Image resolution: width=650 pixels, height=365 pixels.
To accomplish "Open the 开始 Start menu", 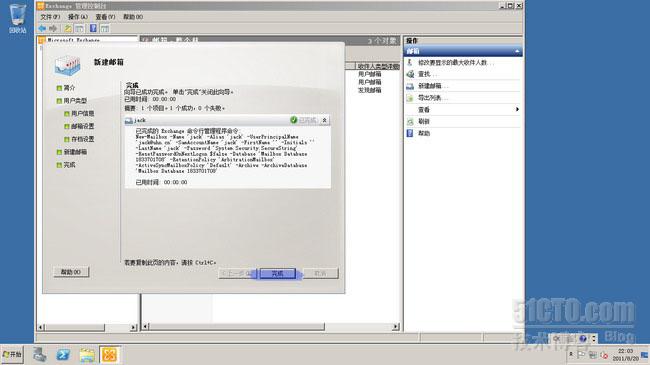I will (12, 355).
